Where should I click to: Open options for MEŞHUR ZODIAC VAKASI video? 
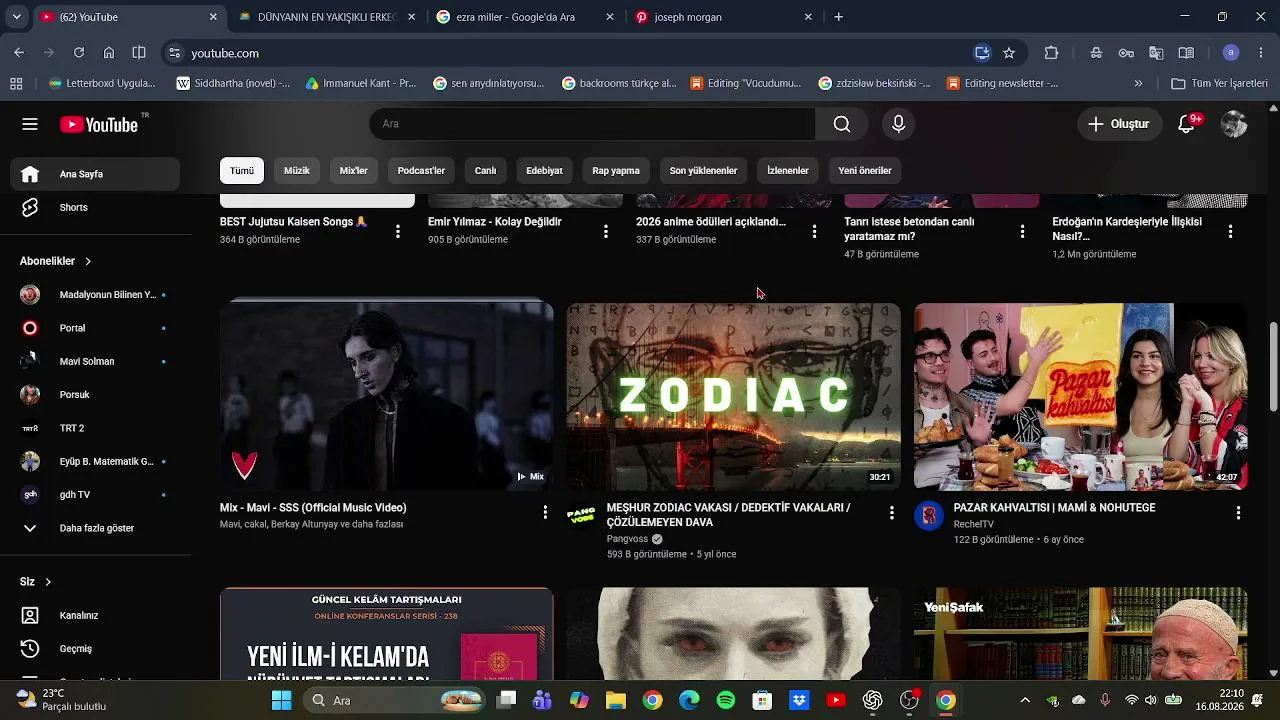(892, 513)
